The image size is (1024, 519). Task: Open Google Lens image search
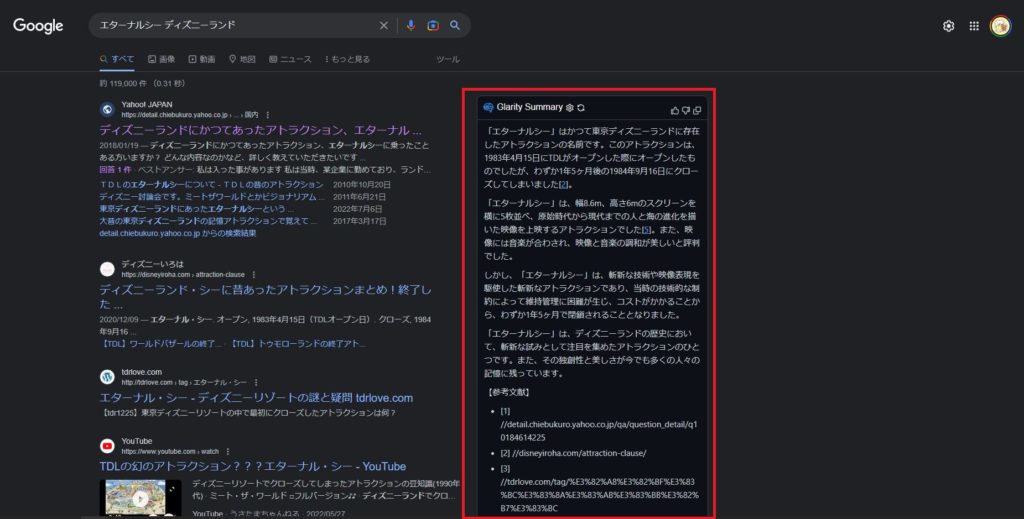coord(433,25)
